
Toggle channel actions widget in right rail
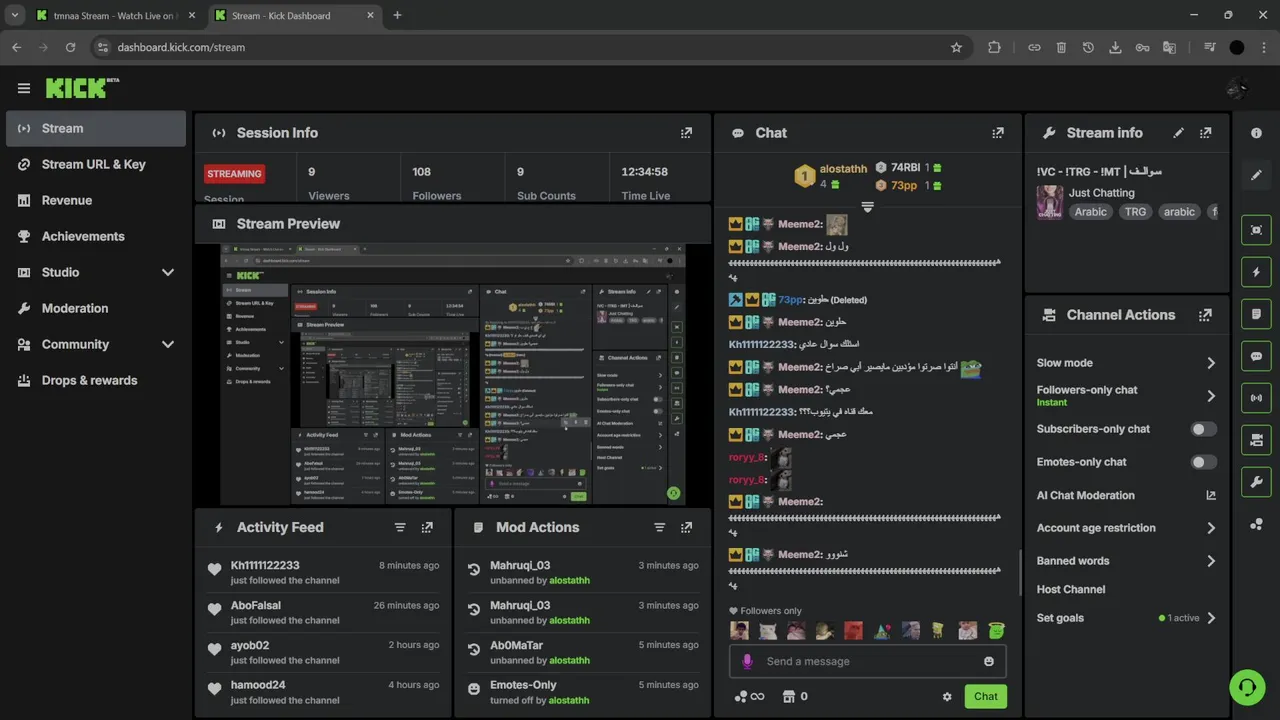tap(1256, 440)
